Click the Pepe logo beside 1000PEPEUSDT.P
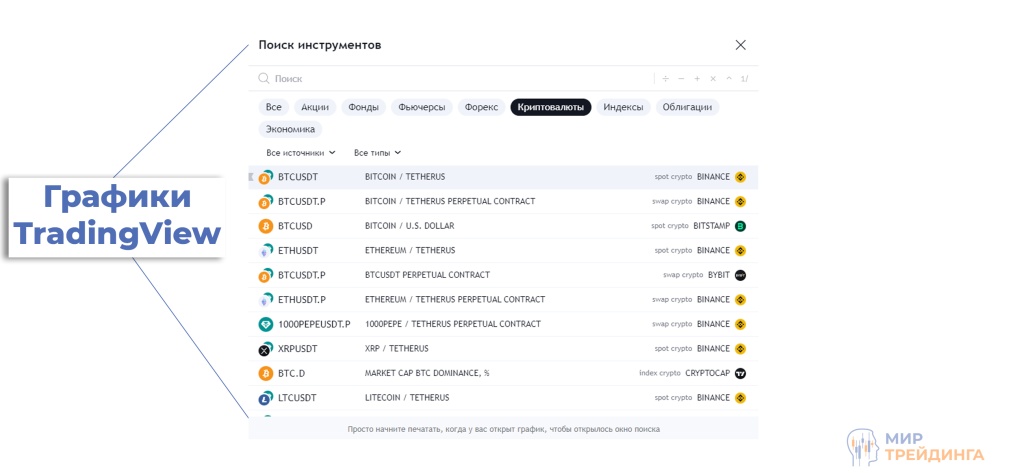The height and width of the screenshot is (473, 1024). pyautogui.click(x=265, y=324)
